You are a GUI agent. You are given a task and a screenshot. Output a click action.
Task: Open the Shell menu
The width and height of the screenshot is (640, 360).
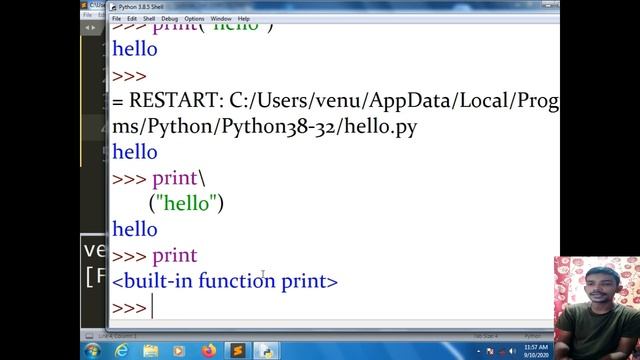pyautogui.click(x=149, y=19)
